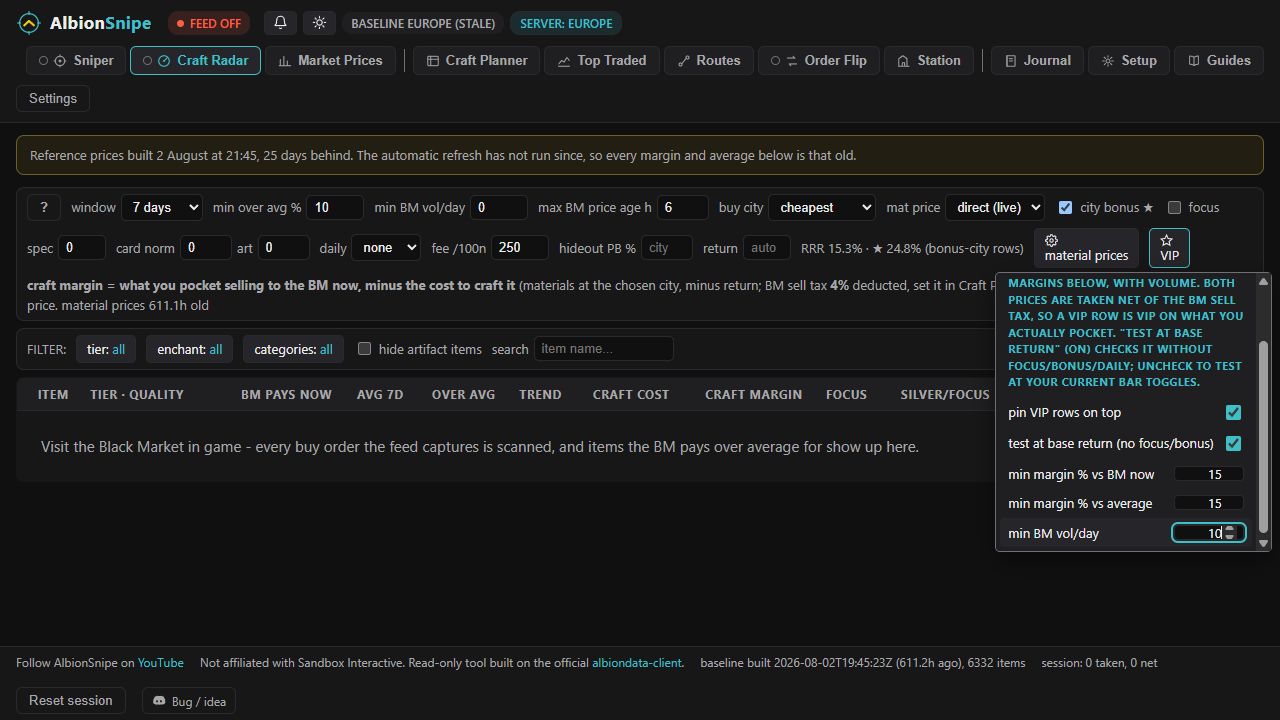1280x720 pixels.
Task: Click VIP panel min BM vol/day stepper
Action: coord(1230,533)
